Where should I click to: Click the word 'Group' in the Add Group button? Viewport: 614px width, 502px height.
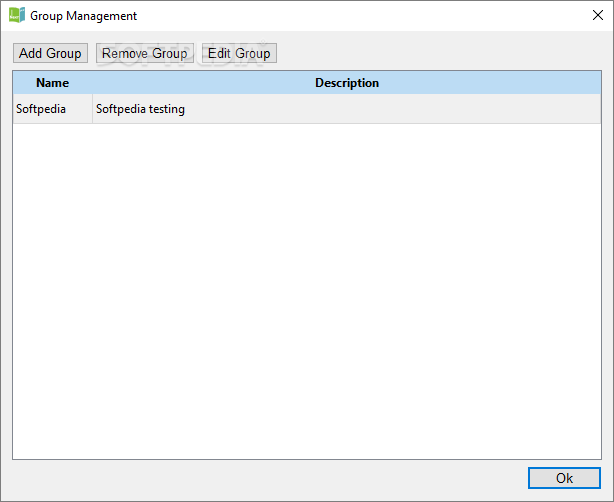63,53
